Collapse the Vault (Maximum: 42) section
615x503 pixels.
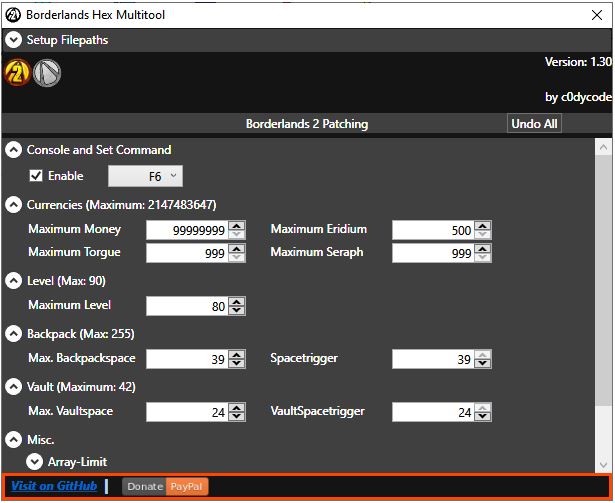pos(13,387)
